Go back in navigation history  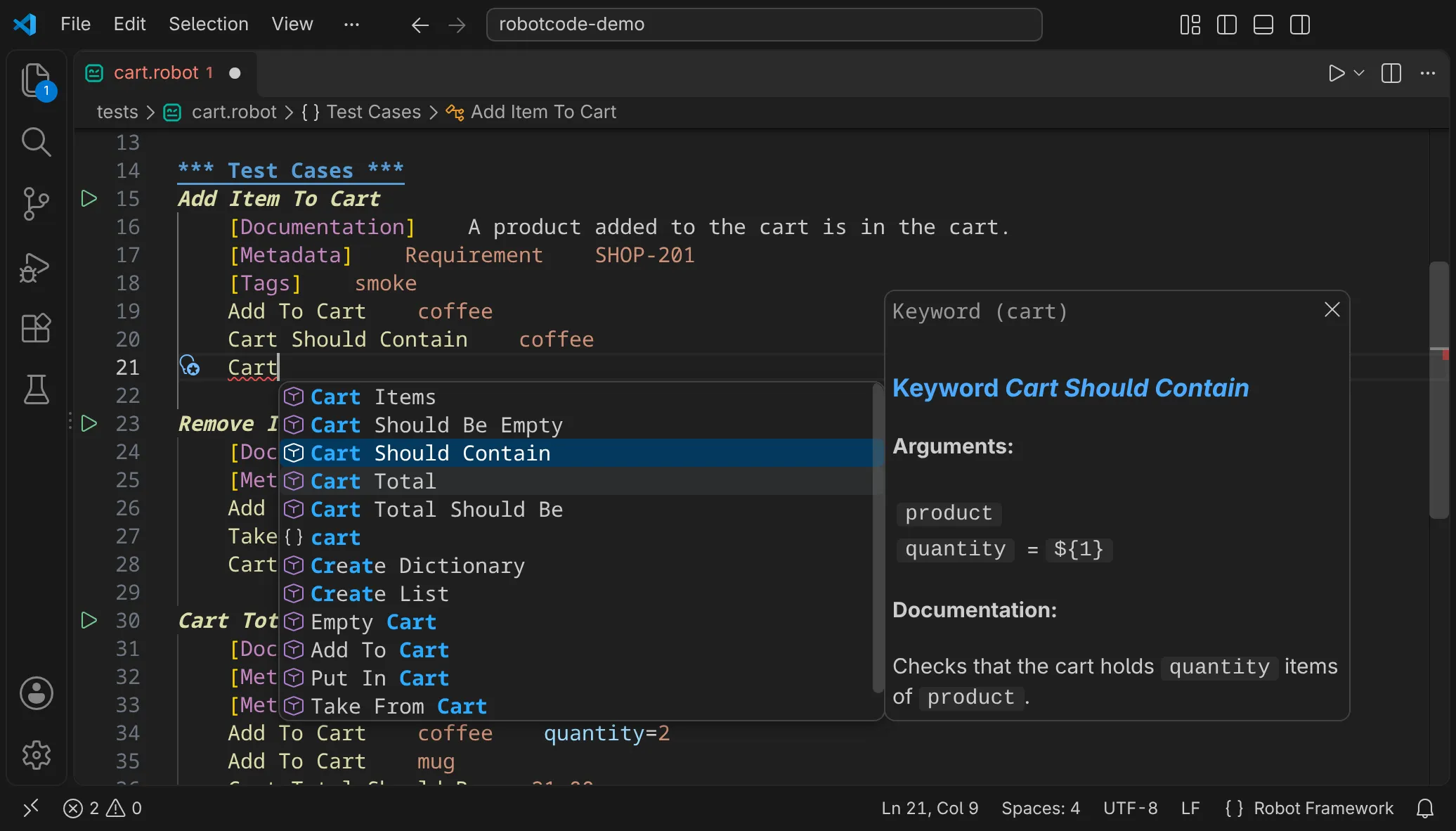(x=420, y=25)
